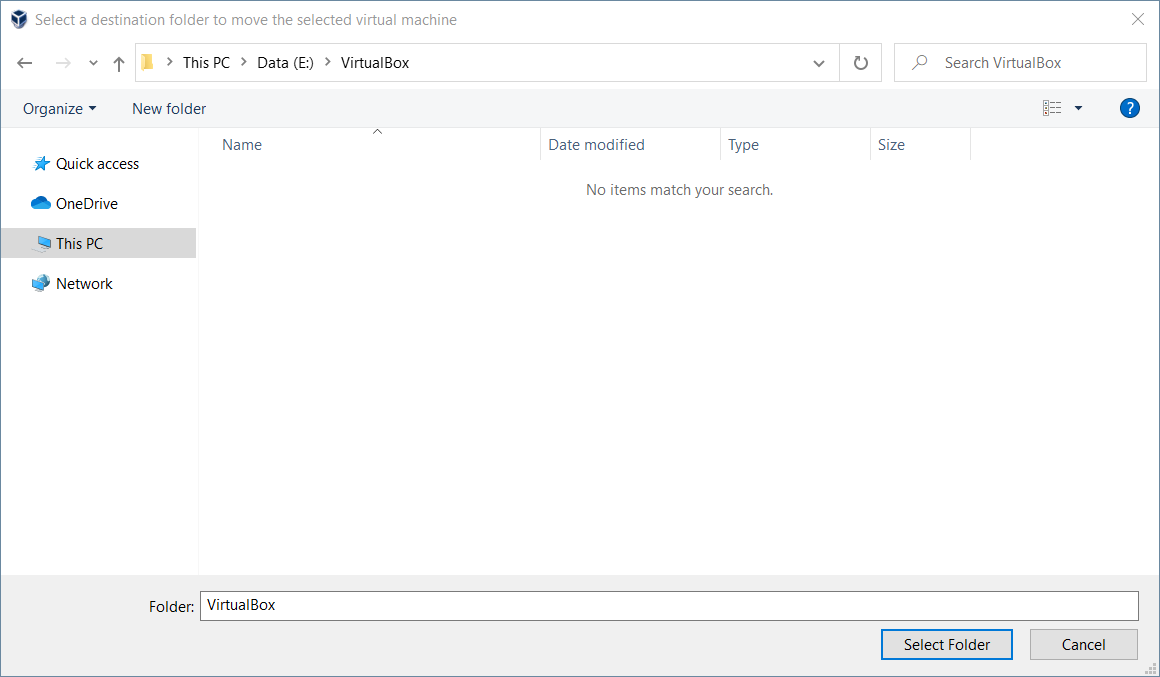Cancel the folder selection dialog
The height and width of the screenshot is (677, 1160).
(1083, 645)
